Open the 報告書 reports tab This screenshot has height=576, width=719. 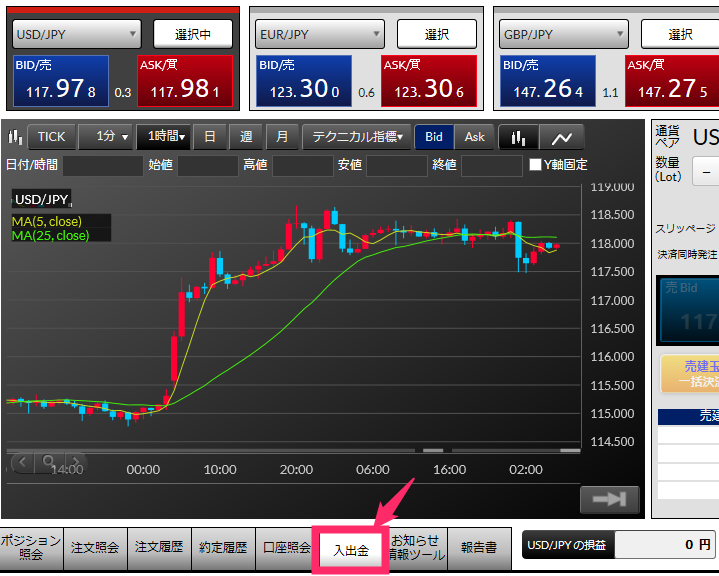coord(479,548)
